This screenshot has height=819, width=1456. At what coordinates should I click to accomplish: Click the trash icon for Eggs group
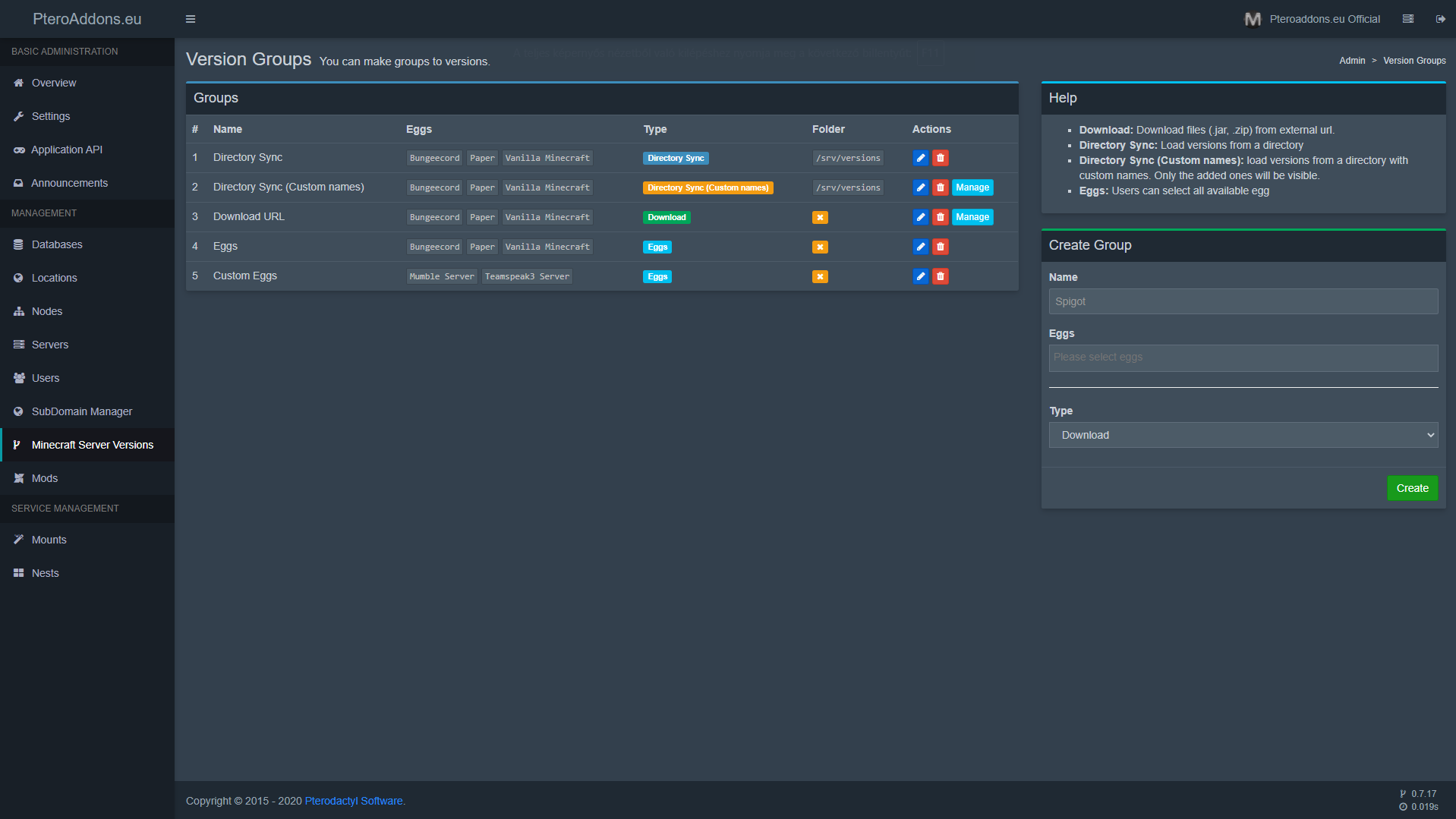point(940,247)
